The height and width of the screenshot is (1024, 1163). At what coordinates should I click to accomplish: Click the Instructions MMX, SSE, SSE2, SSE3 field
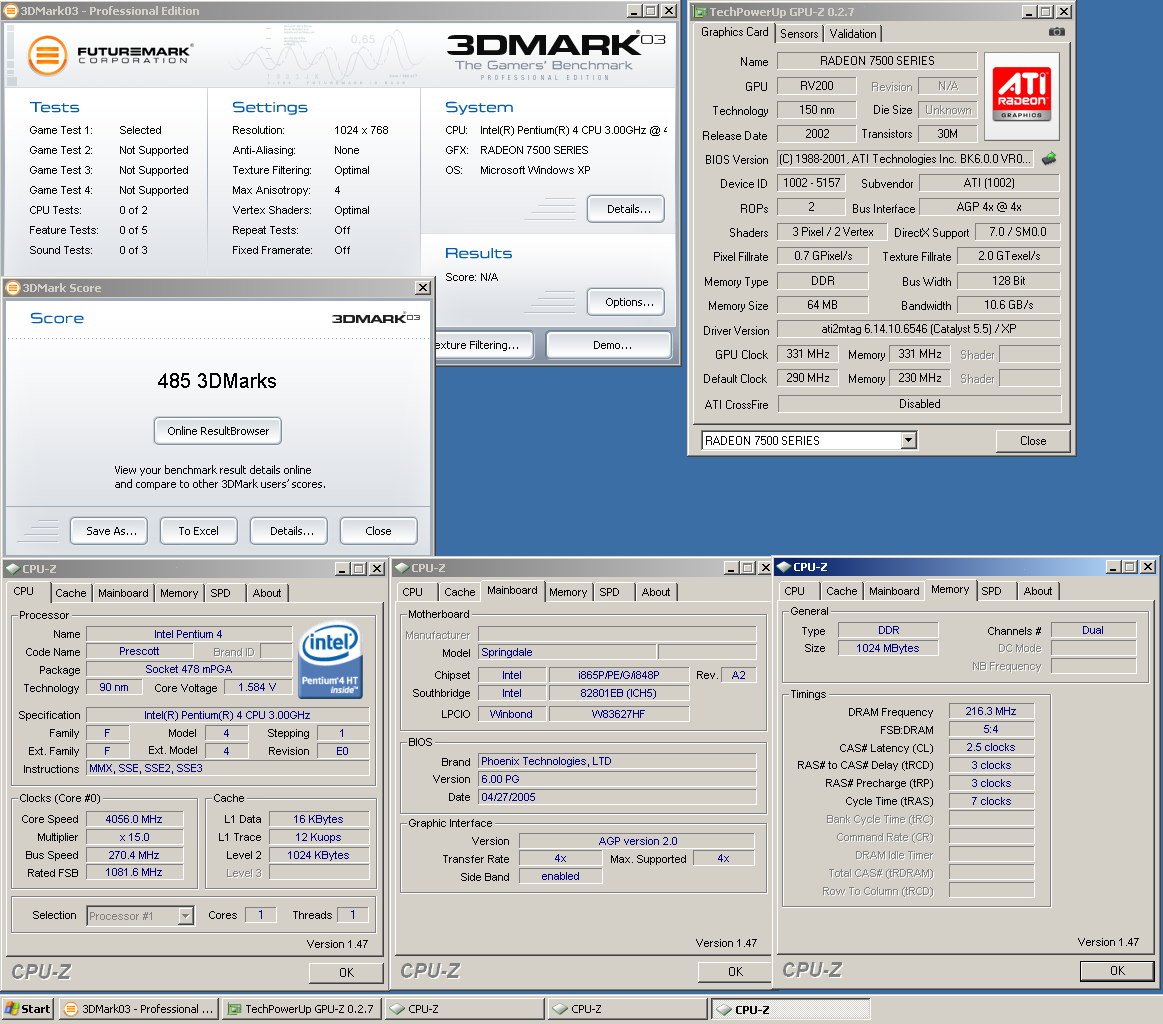coord(228,769)
